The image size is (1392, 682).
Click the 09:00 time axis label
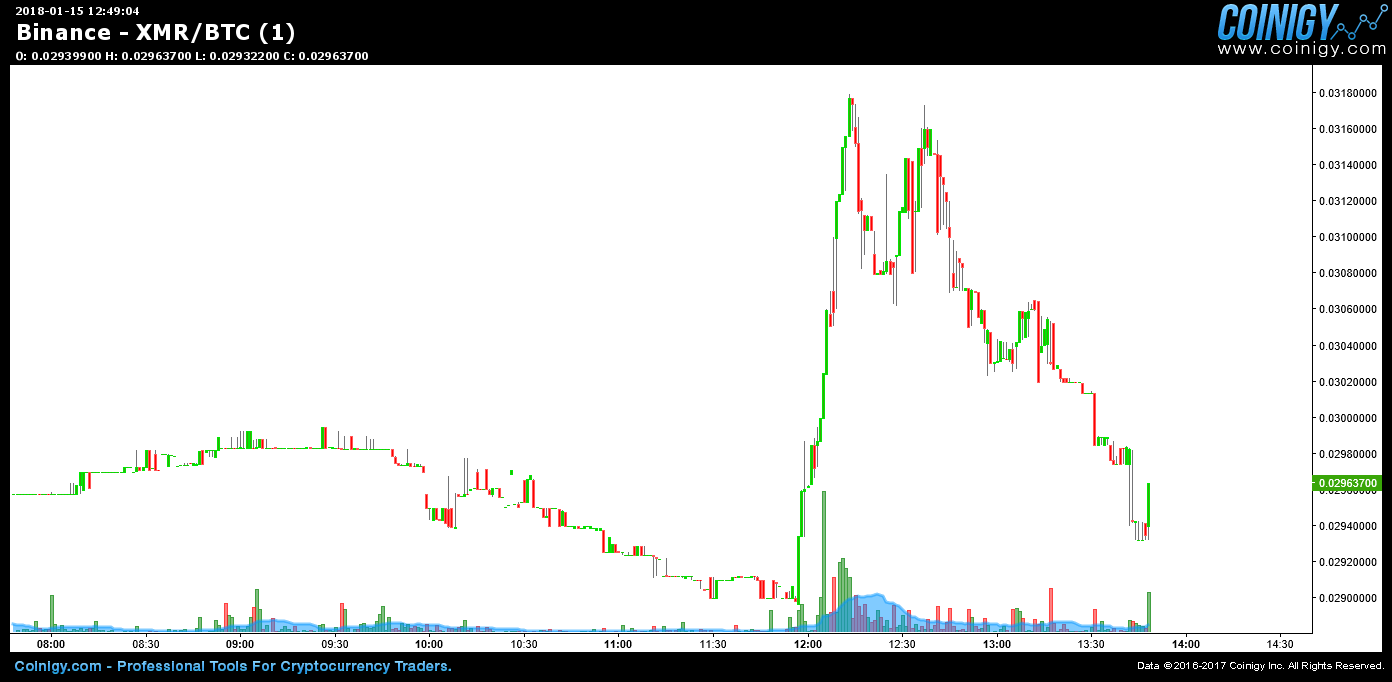[240, 644]
